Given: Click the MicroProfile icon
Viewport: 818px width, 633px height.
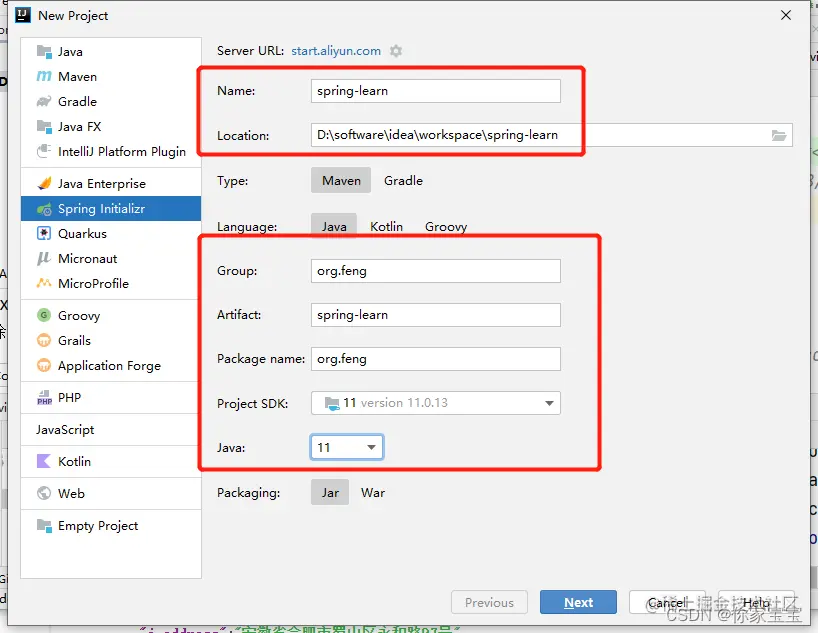Looking at the screenshot, I should pyautogui.click(x=44, y=283).
